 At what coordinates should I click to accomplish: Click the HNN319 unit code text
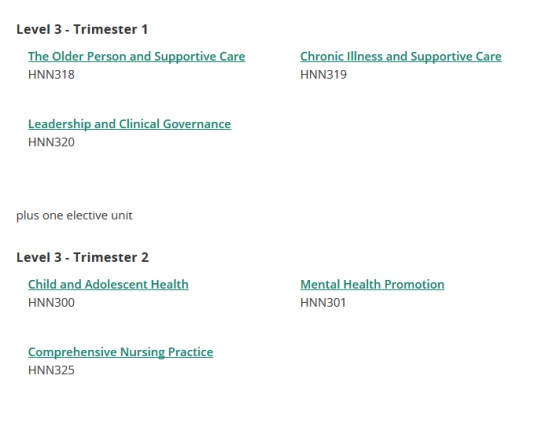coord(323,75)
